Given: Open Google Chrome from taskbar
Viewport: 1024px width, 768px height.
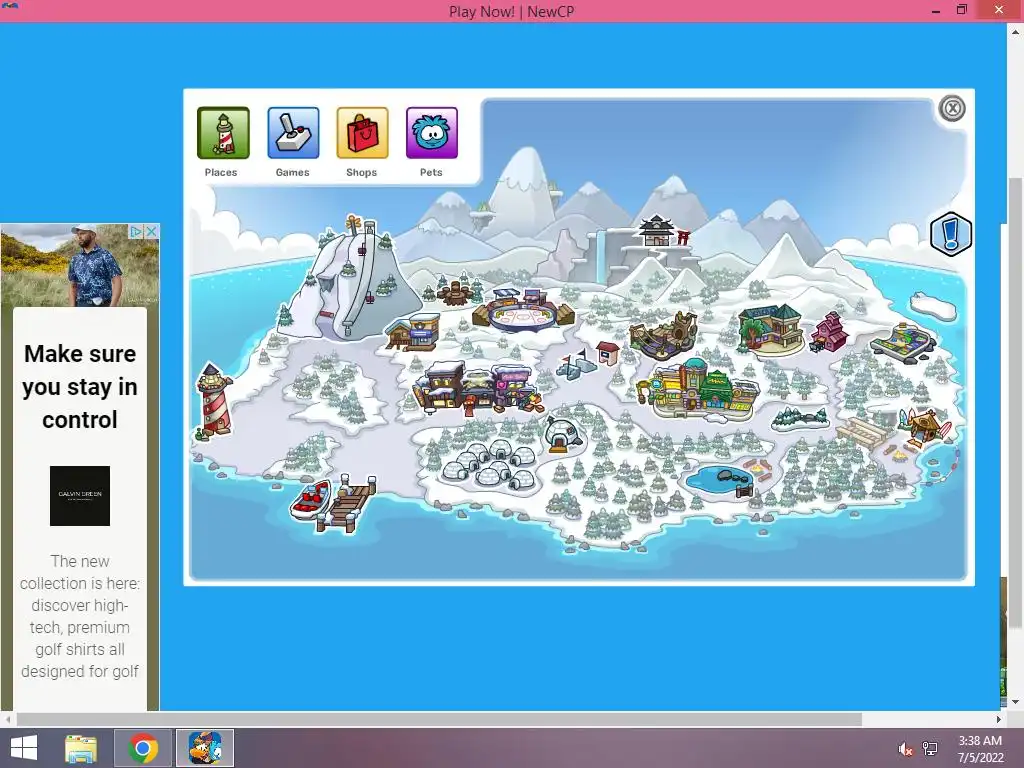Looking at the screenshot, I should click(x=143, y=748).
